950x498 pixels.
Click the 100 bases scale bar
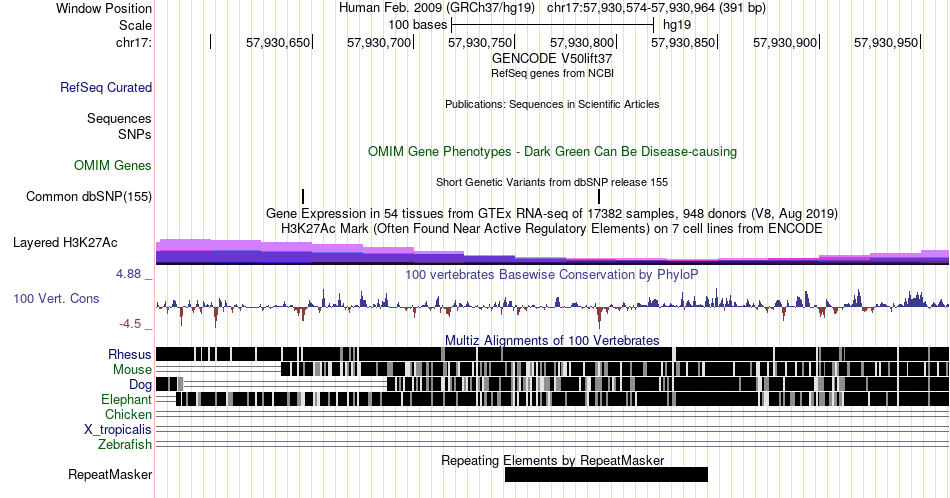[x=552, y=25]
